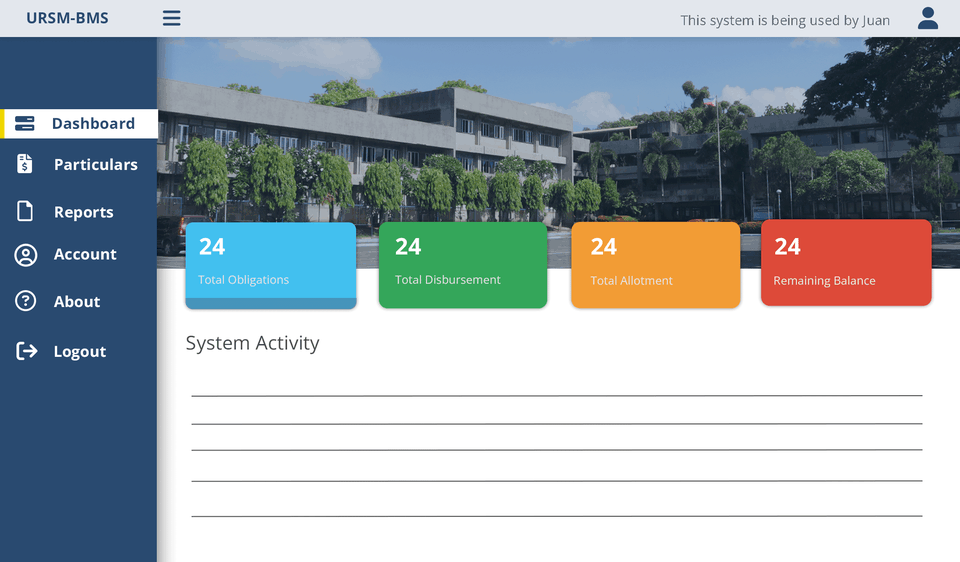Select the red Remaining Balance card
The width and height of the screenshot is (960, 562).
[x=845, y=264]
